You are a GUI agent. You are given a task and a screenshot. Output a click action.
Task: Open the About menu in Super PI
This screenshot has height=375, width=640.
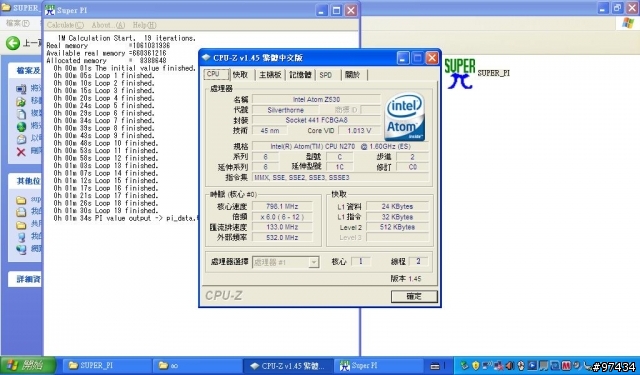pyautogui.click(x=108, y=25)
